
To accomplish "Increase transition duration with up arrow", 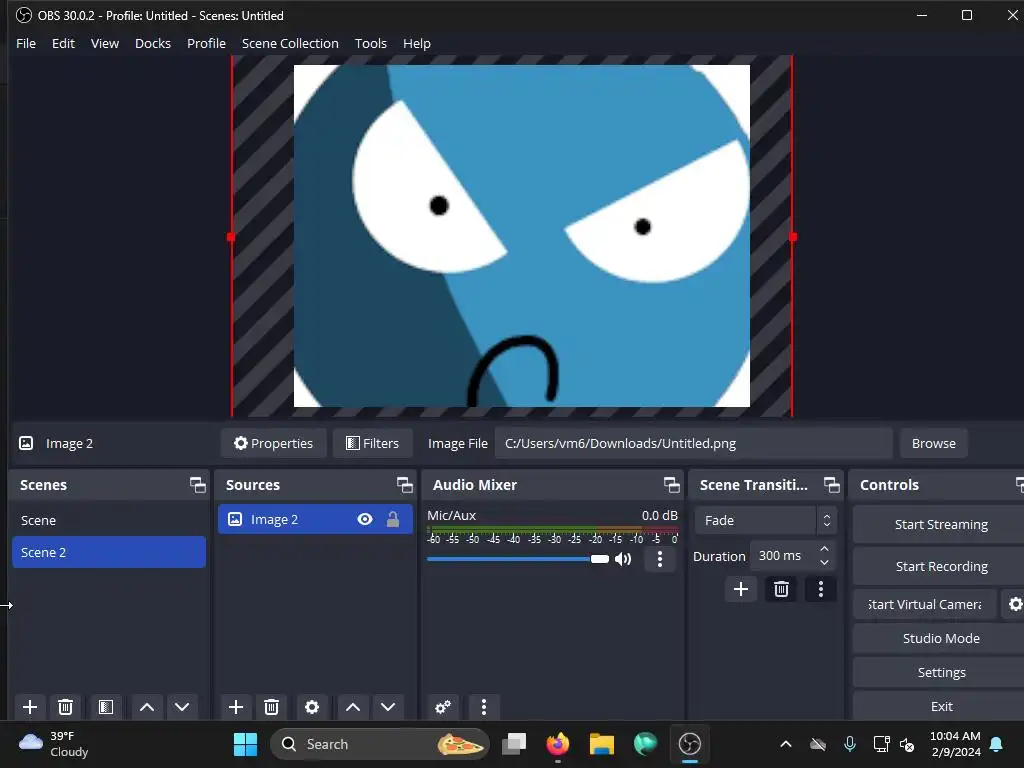I will pyautogui.click(x=824, y=549).
